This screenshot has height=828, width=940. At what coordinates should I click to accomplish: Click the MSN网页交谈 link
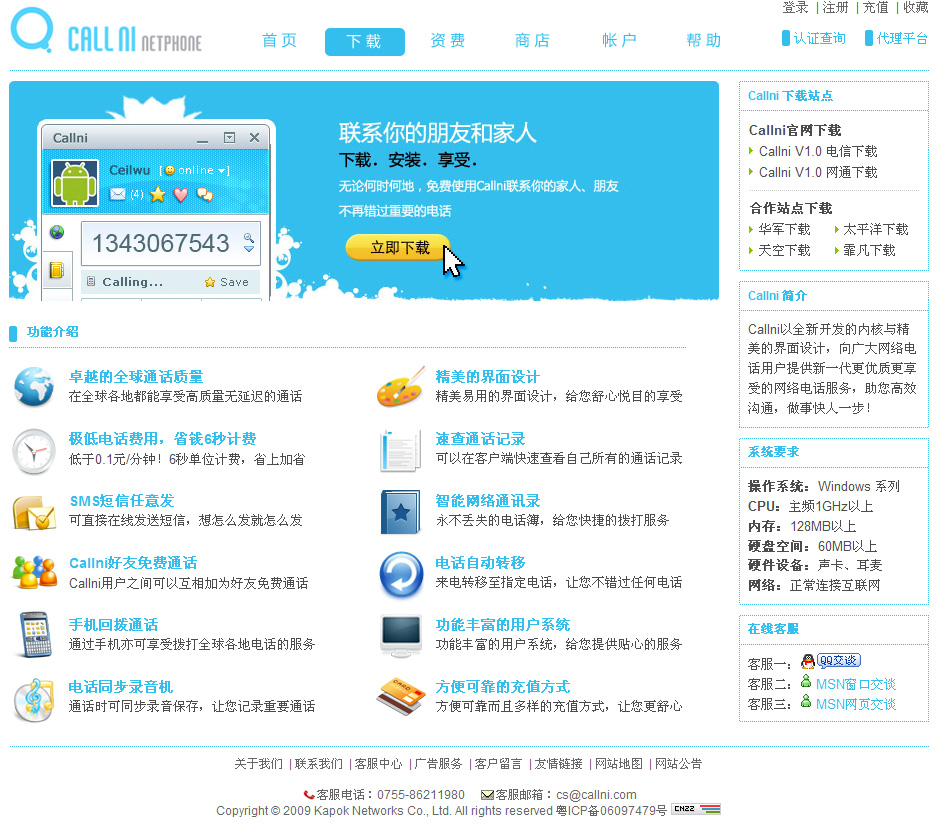pos(856,704)
